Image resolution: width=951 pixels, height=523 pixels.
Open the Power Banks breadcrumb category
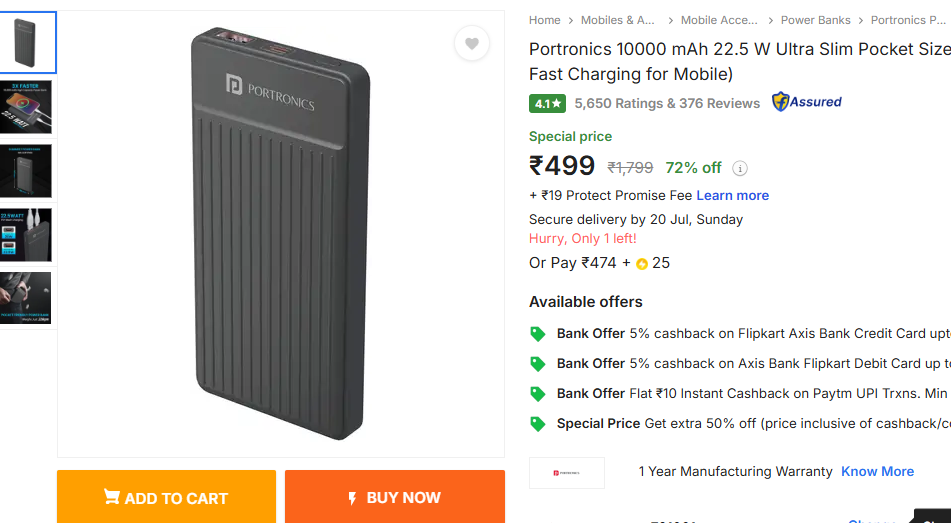pos(815,20)
